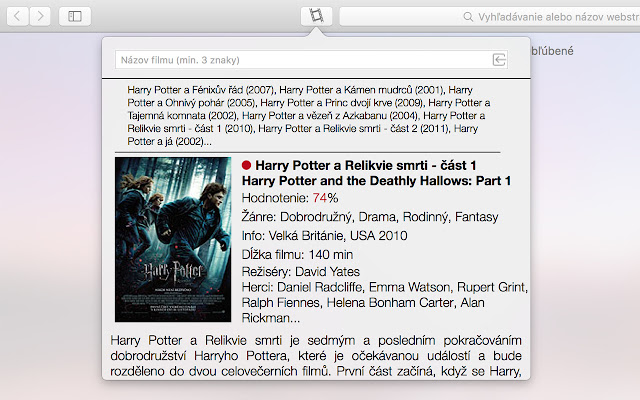Screen dimensions: 640x400
Task: Click the 'Herci: Daniel Radcliffe' cast line
Action: point(384,302)
